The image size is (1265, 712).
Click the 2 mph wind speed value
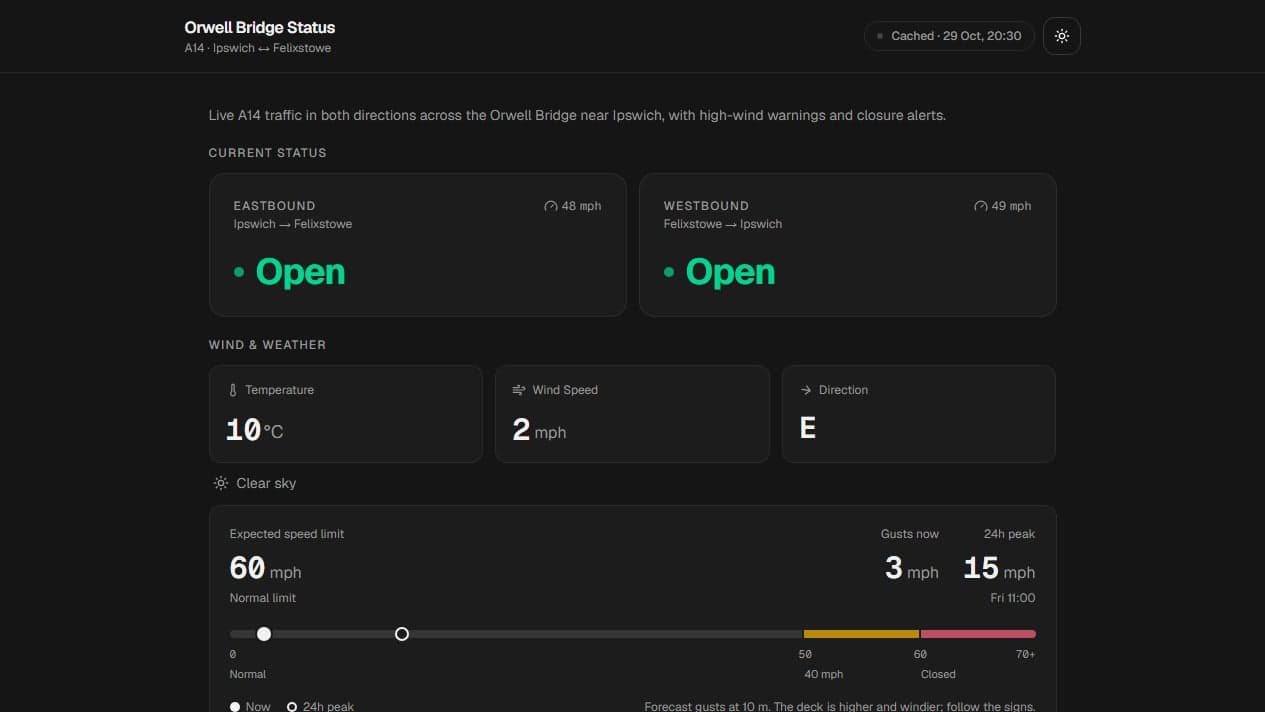(539, 430)
